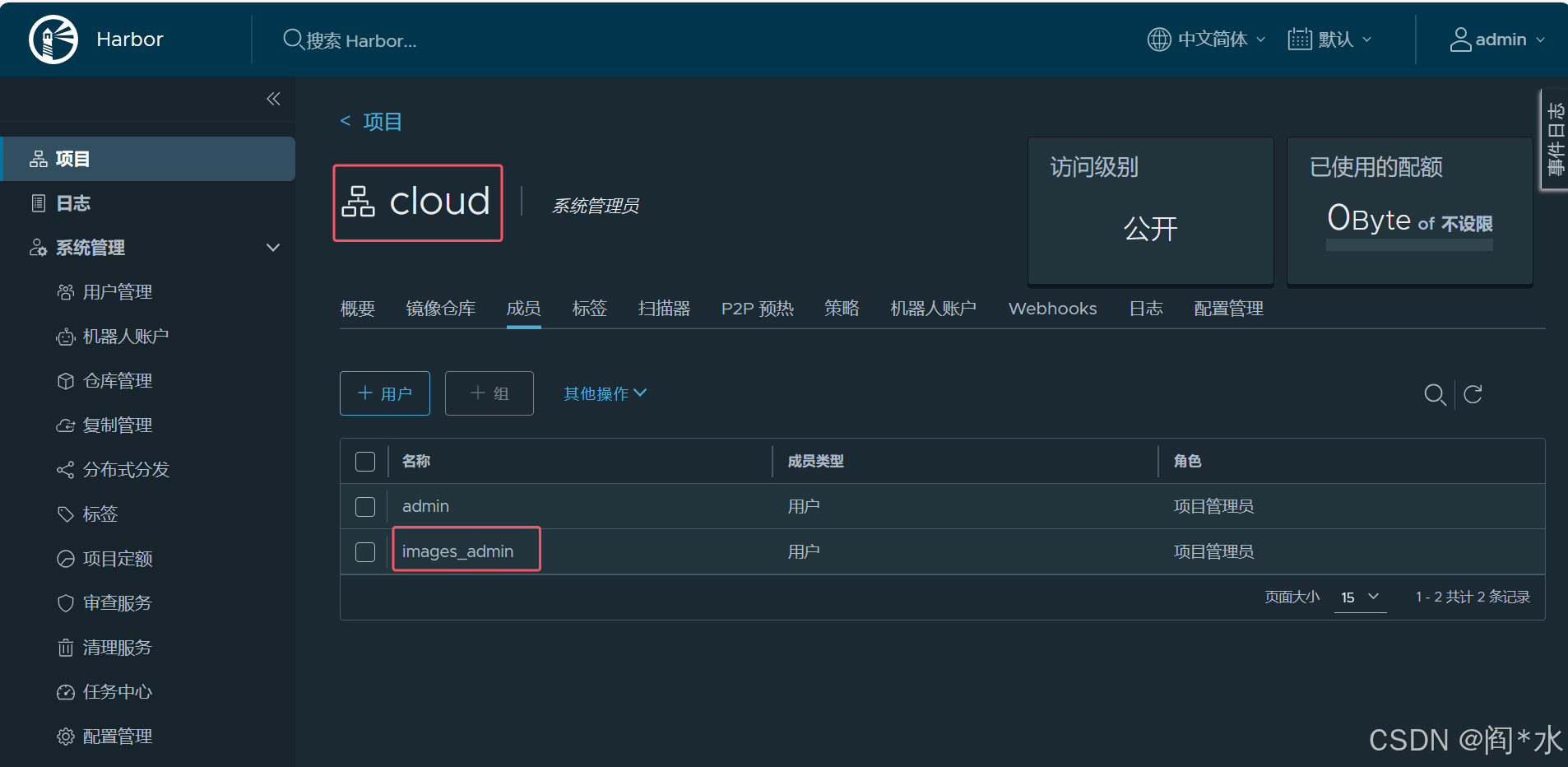Switch to the 日志 project tab
1568x767 pixels.
(1146, 309)
